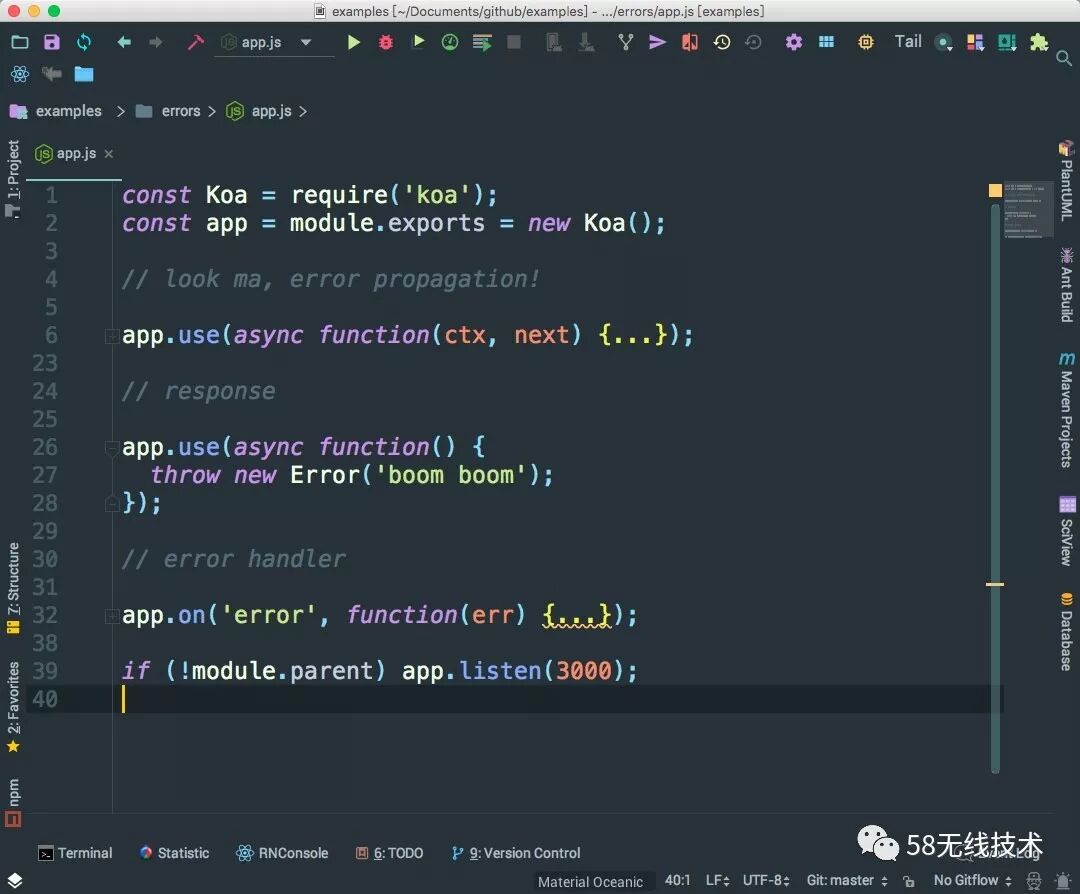This screenshot has height=894, width=1080.
Task: Expand folded function at line 6
Action: click(x=111, y=335)
